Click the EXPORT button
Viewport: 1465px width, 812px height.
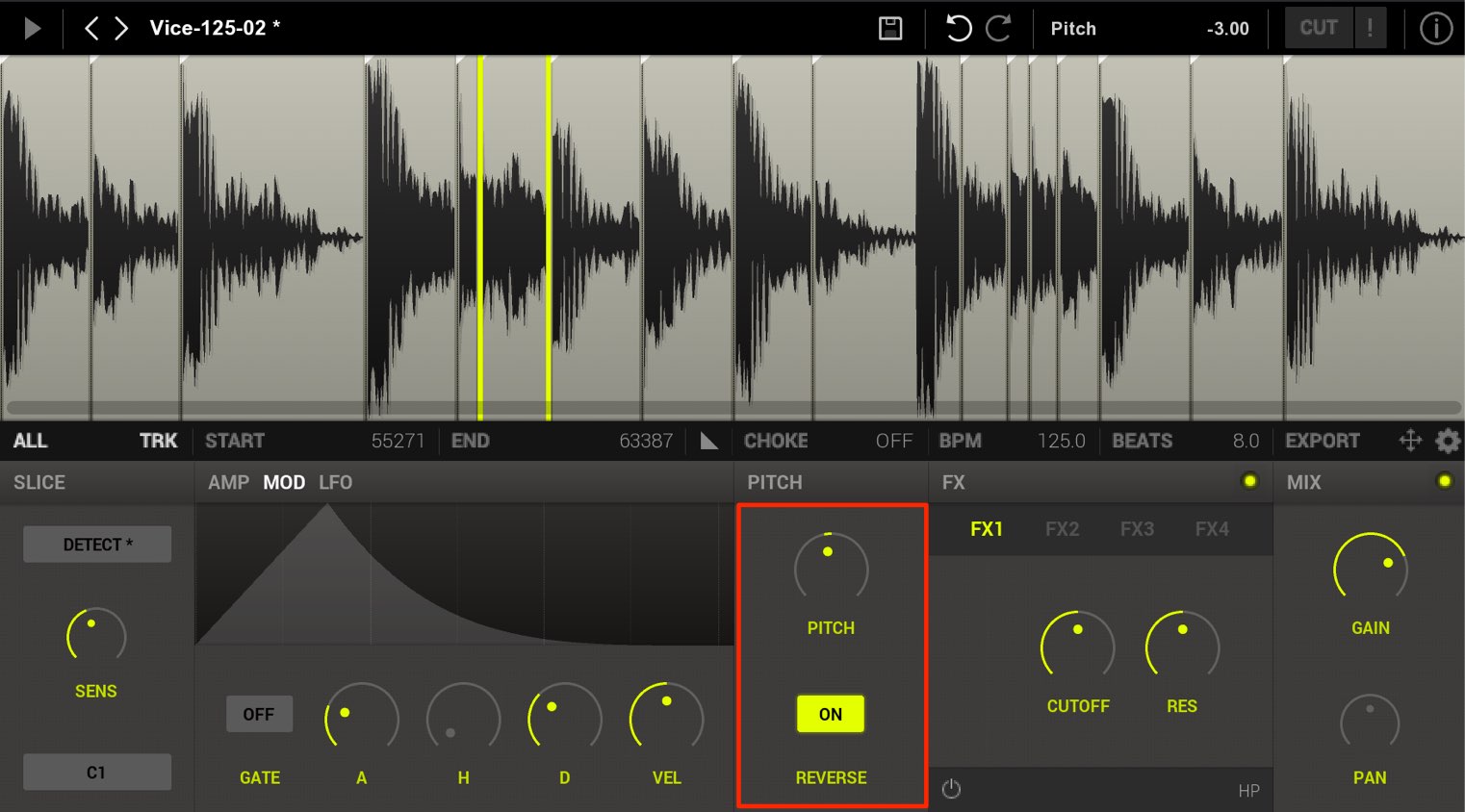tap(1323, 441)
